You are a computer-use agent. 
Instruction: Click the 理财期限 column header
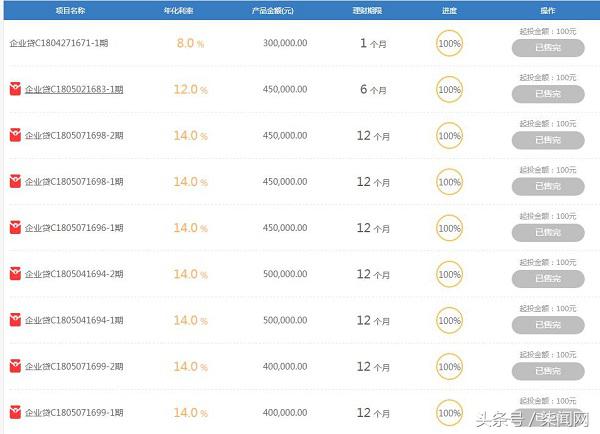click(367, 11)
